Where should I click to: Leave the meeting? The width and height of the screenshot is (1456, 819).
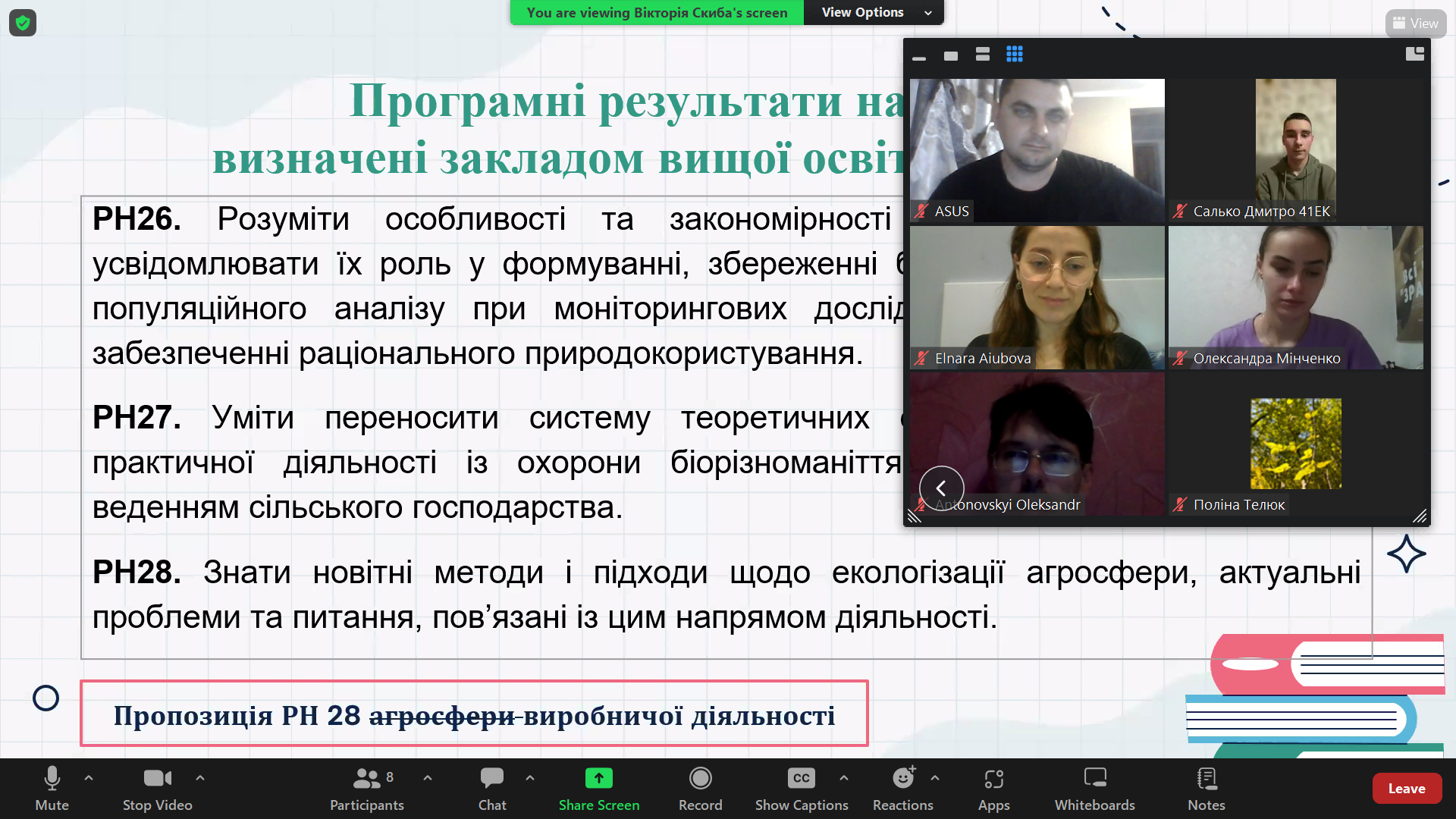pyautogui.click(x=1407, y=788)
